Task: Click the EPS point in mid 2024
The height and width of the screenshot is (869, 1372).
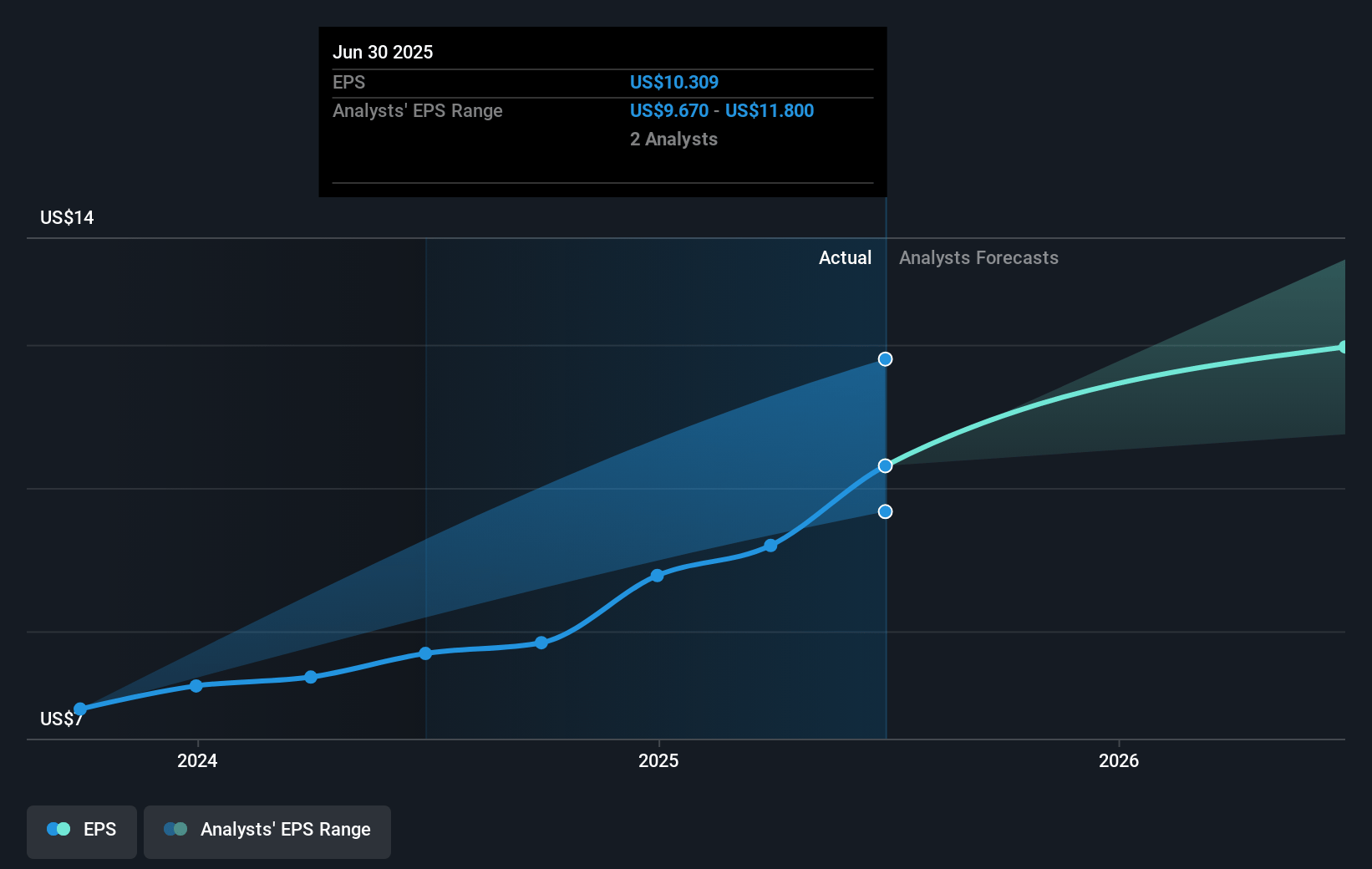Action: (x=425, y=653)
